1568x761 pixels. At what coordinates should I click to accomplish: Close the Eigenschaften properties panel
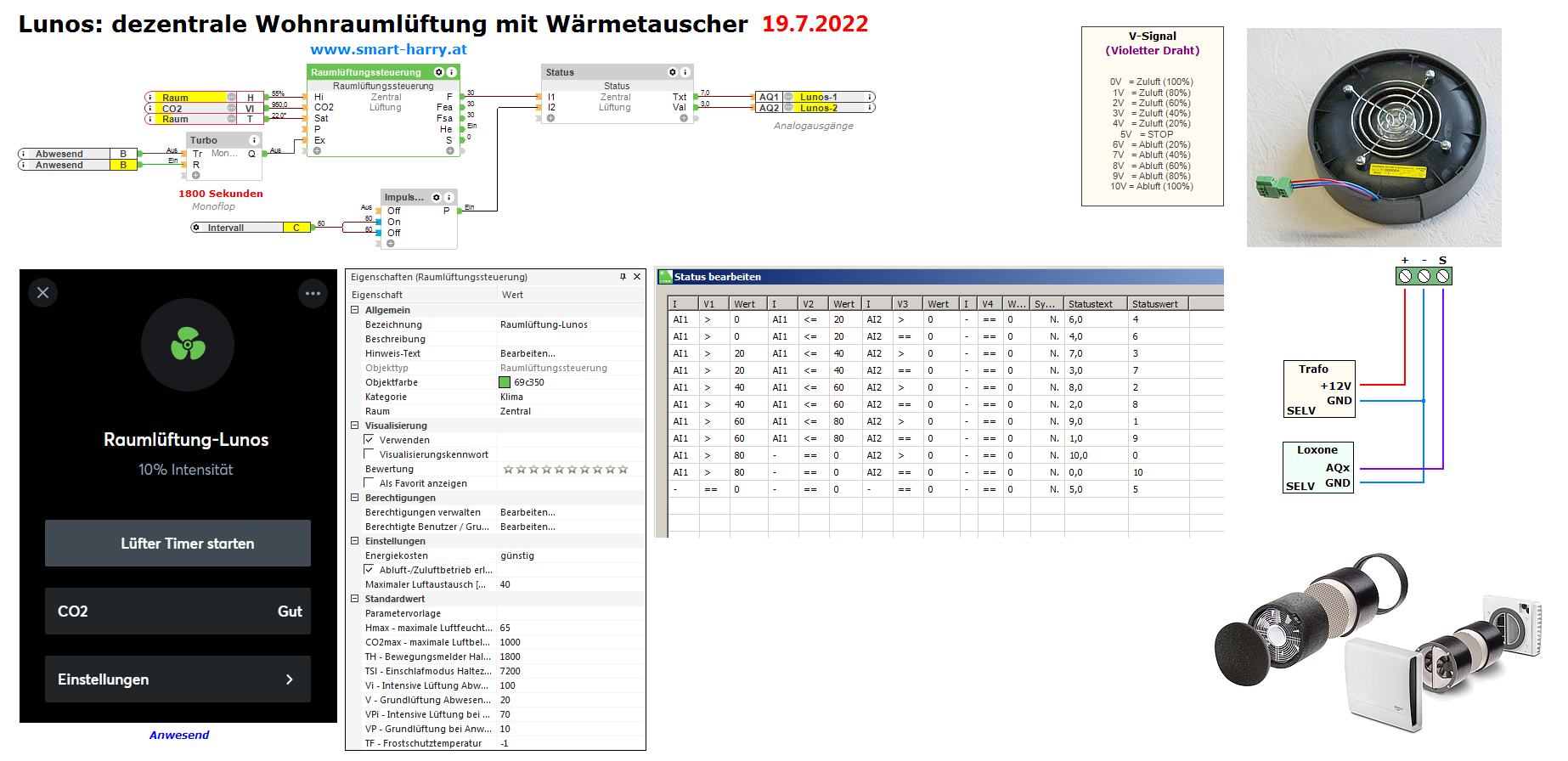tap(637, 277)
